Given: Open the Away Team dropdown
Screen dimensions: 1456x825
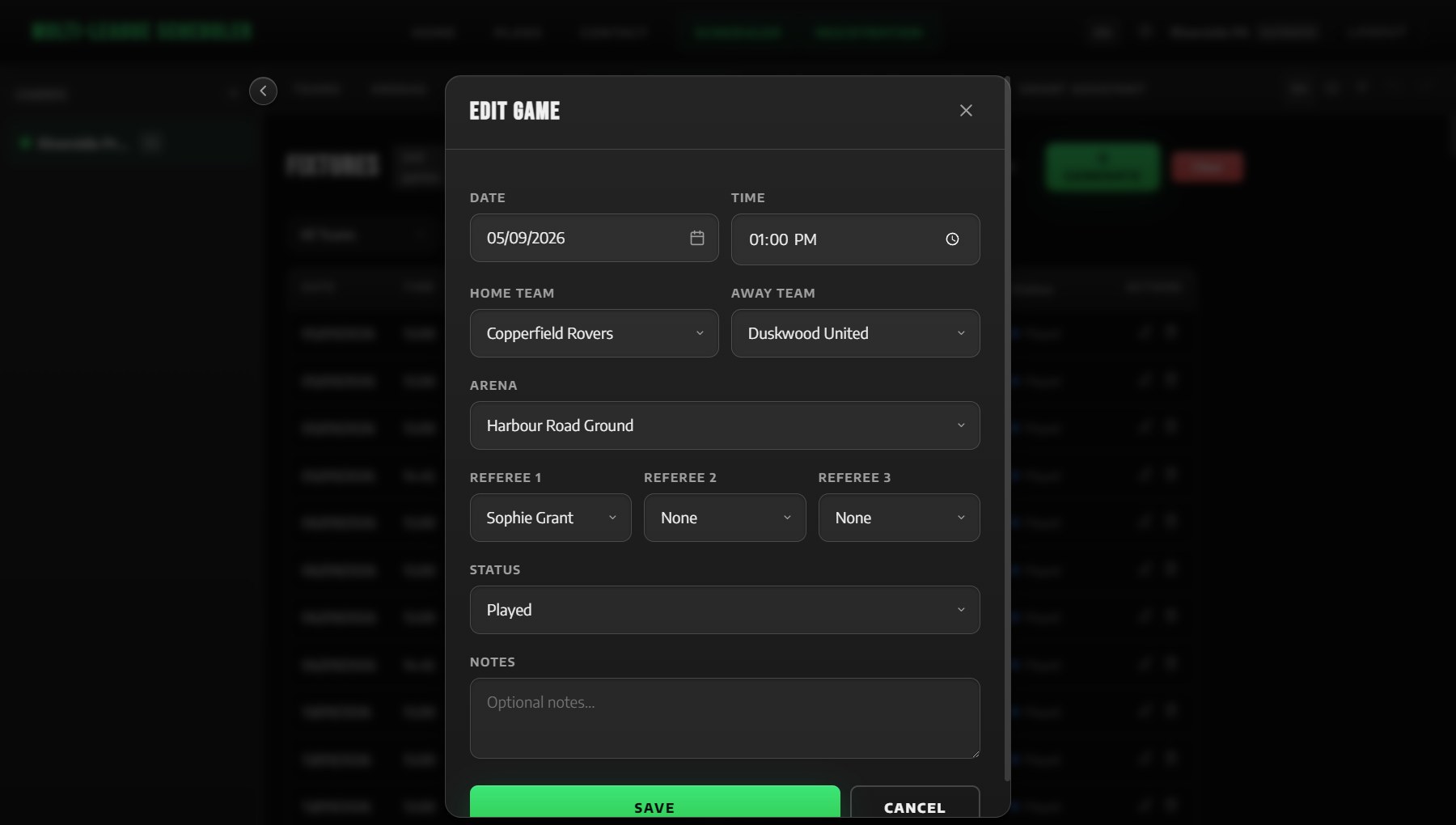Looking at the screenshot, I should pyautogui.click(x=855, y=333).
